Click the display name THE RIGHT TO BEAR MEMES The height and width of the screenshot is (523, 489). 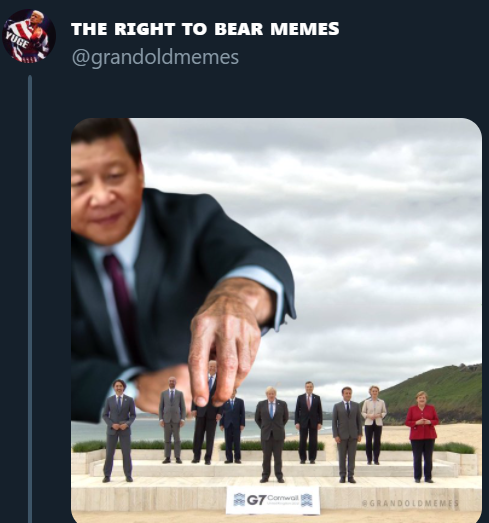205,29
